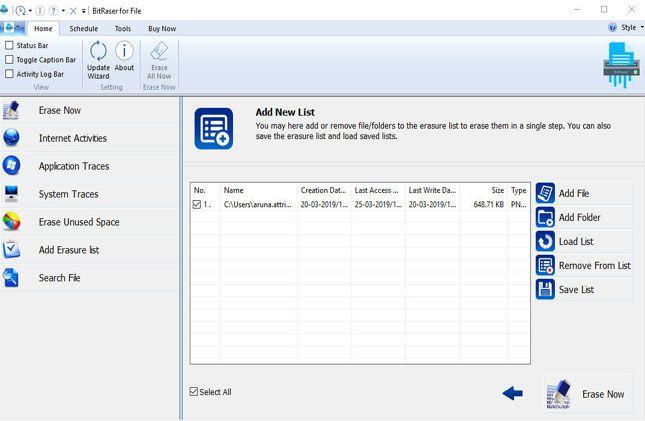Image resolution: width=645 pixels, height=421 pixels.
Task: Click Remove From List icon
Action: (x=546, y=265)
